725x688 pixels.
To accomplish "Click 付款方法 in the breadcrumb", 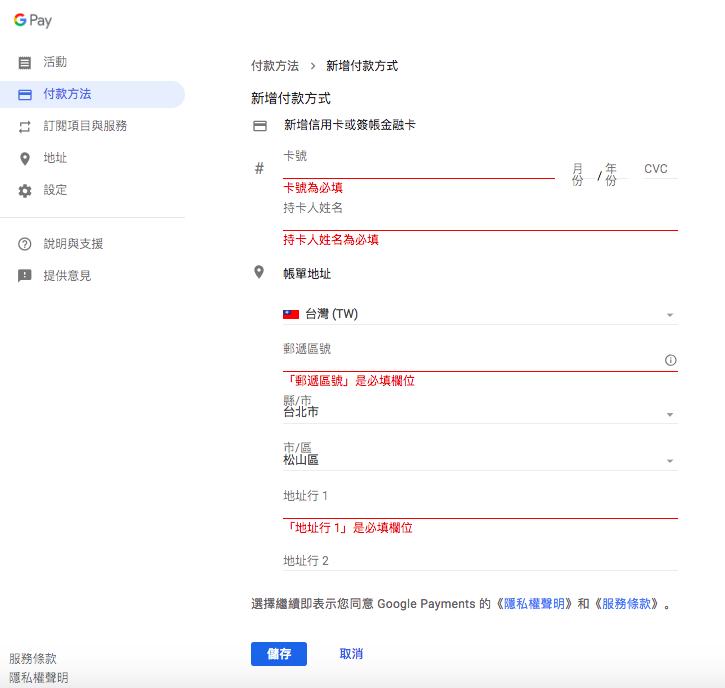I will (x=275, y=66).
